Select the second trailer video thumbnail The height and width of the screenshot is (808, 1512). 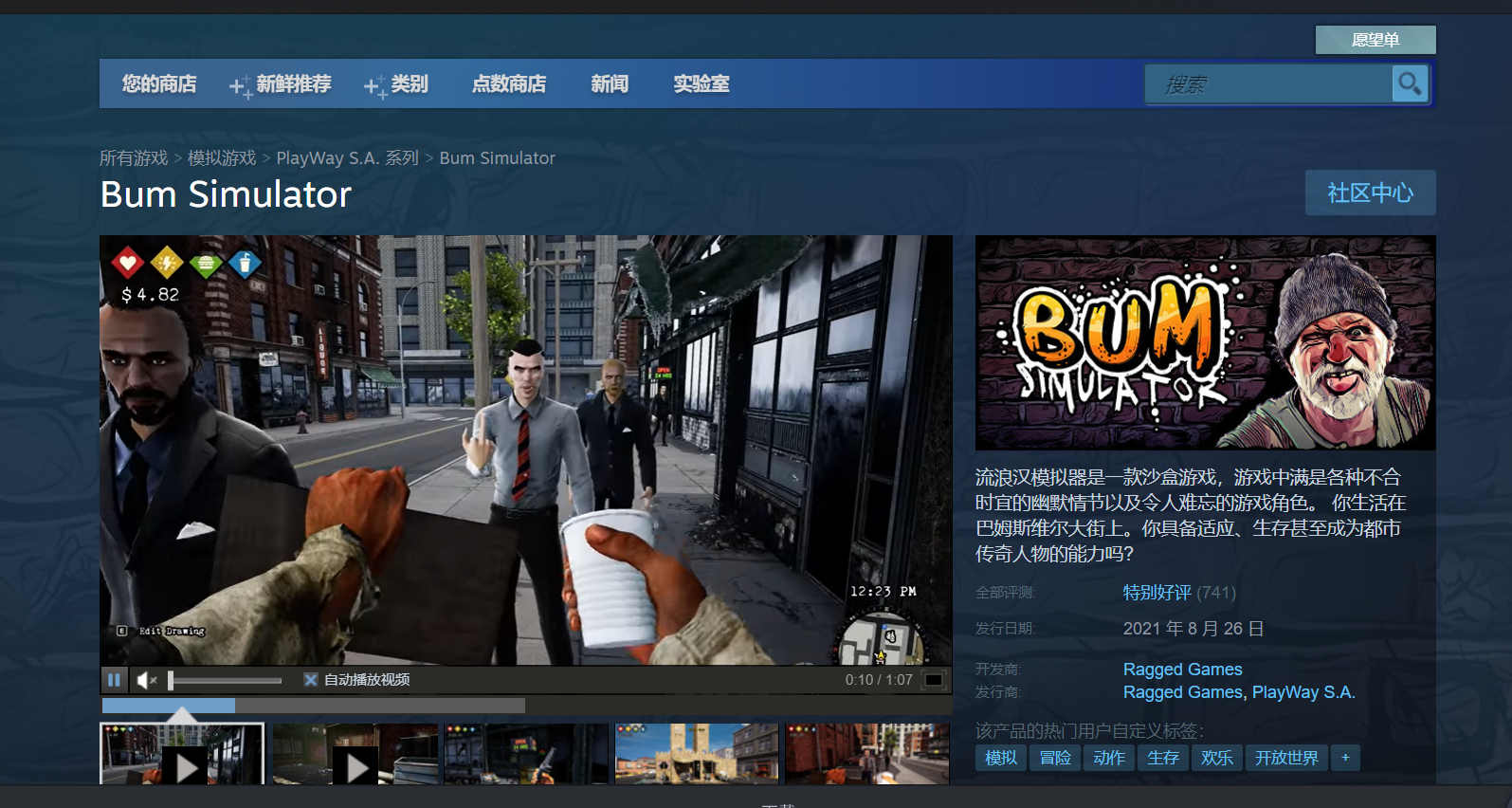pos(355,754)
